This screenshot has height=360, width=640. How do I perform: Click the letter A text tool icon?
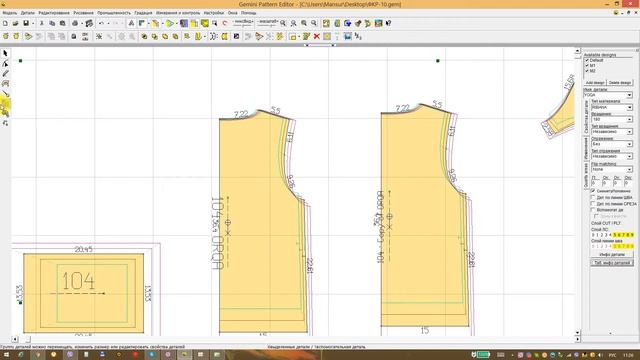tap(131, 24)
